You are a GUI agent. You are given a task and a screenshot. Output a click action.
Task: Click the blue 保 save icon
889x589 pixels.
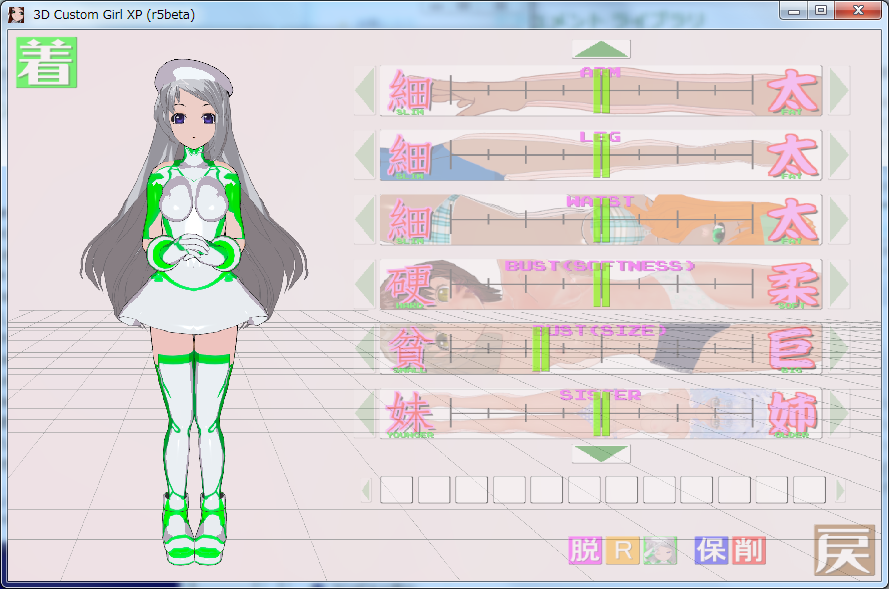pos(711,550)
